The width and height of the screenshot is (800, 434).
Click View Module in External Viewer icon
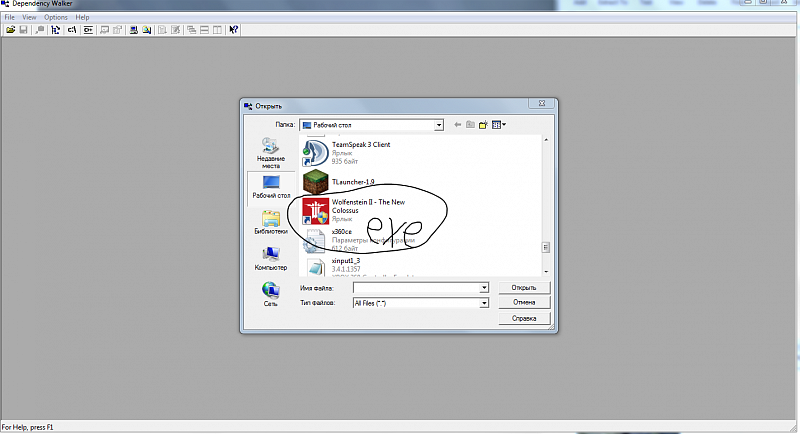(105, 30)
